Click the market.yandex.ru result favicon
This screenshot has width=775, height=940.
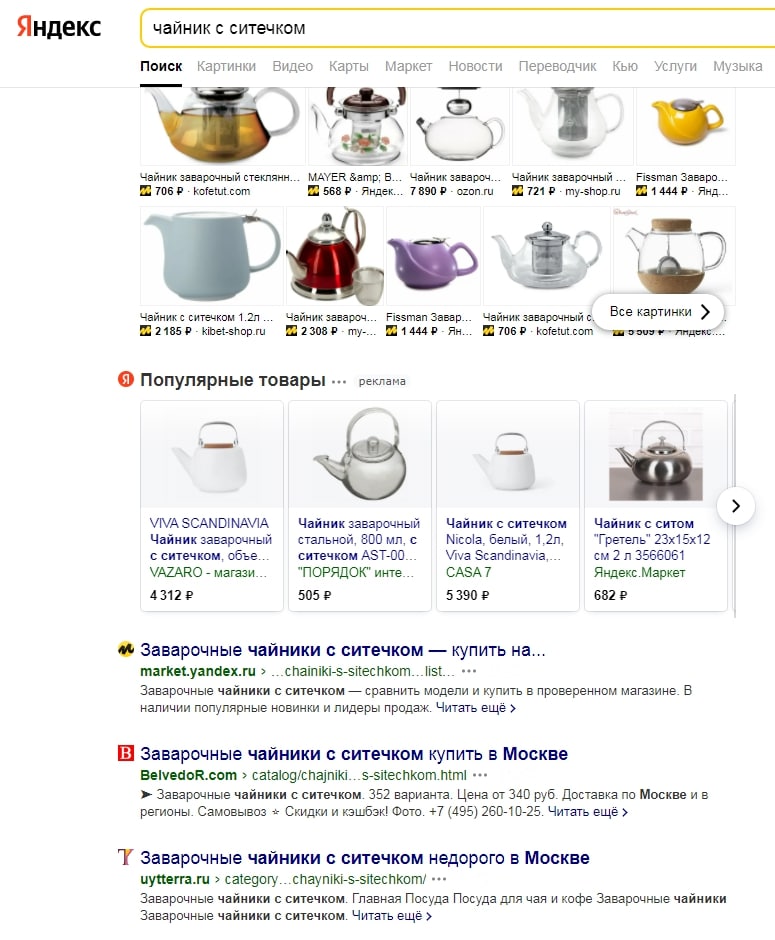point(125,649)
